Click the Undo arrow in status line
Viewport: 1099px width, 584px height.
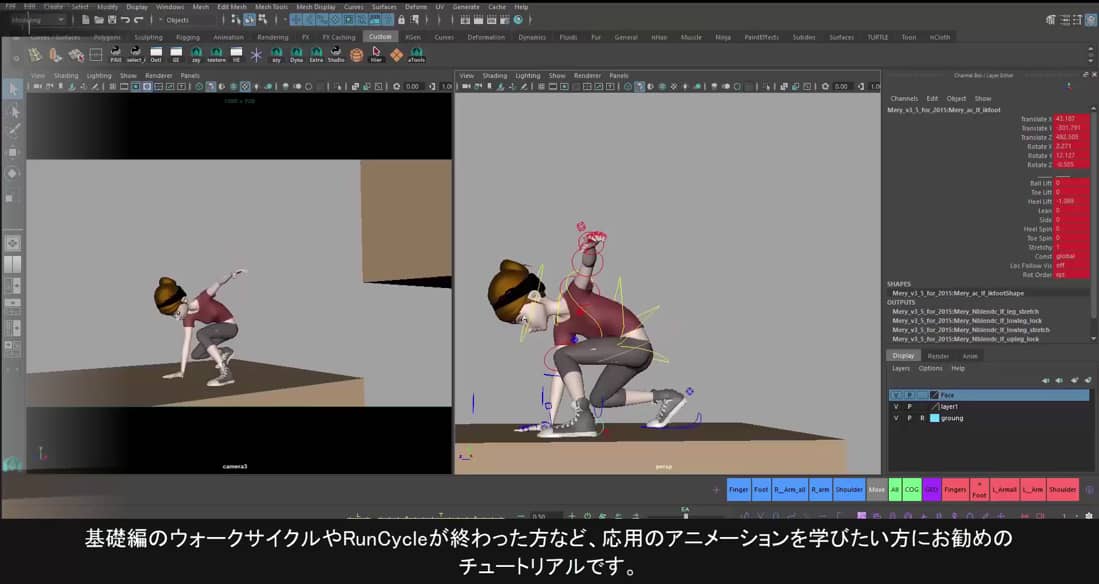[x=125, y=20]
